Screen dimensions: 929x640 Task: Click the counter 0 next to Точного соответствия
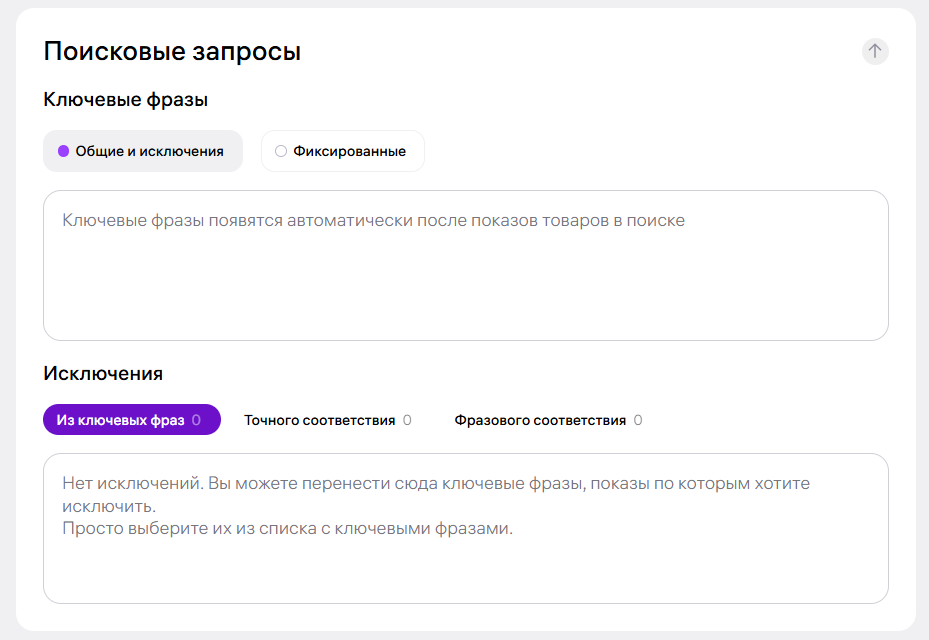407,420
